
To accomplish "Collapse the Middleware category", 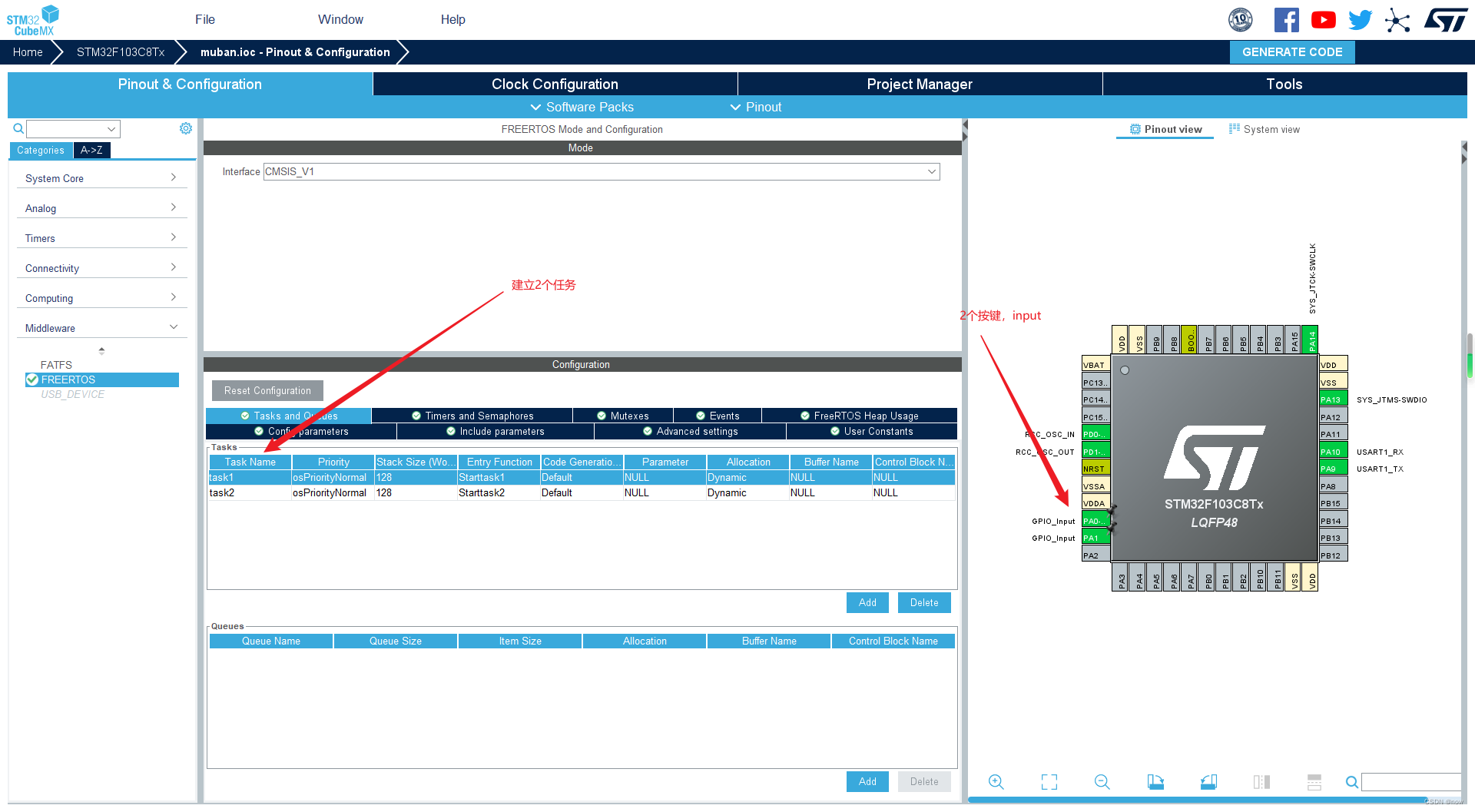I will [101, 328].
